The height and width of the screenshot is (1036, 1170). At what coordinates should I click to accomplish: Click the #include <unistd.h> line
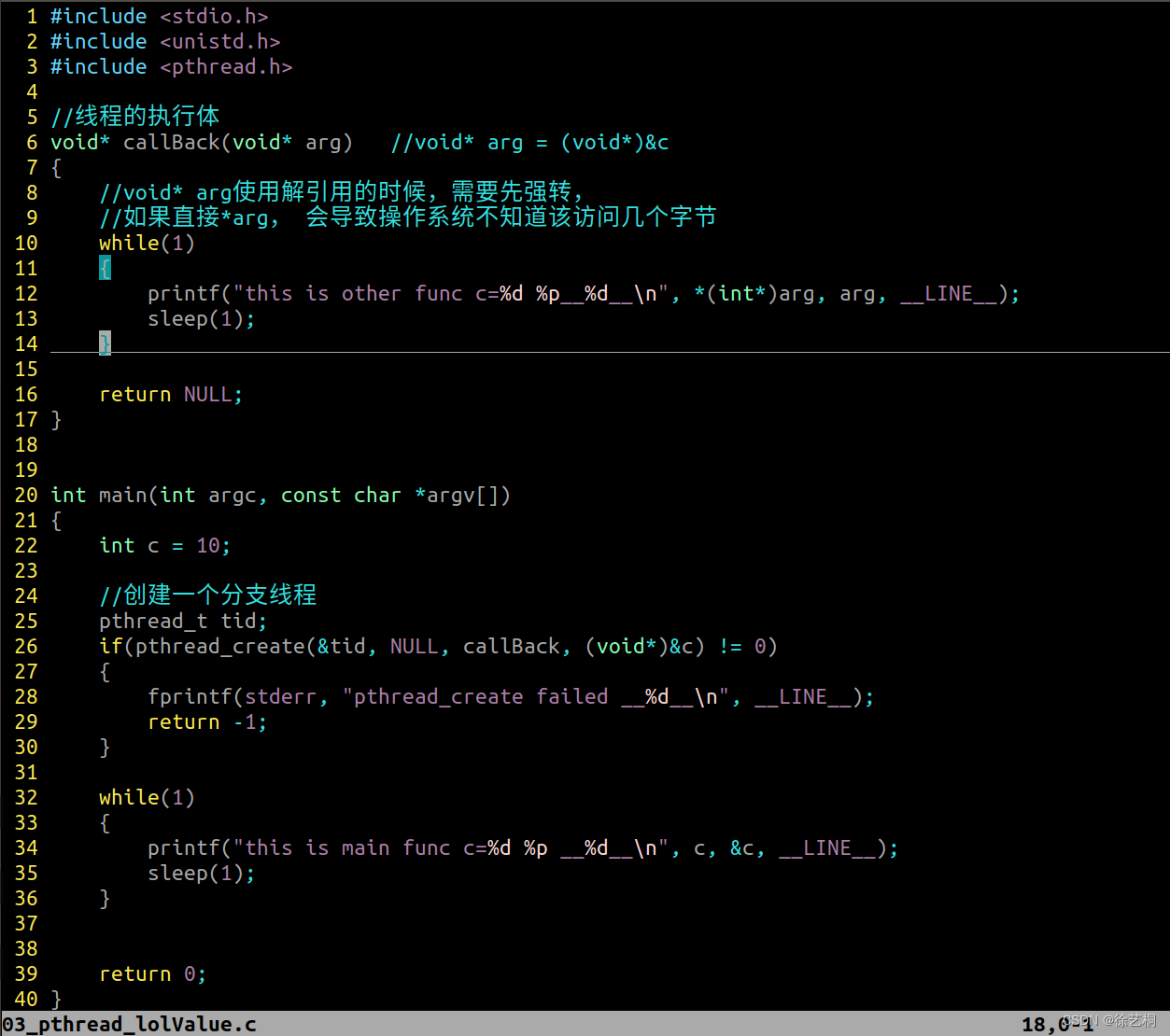coord(165,42)
